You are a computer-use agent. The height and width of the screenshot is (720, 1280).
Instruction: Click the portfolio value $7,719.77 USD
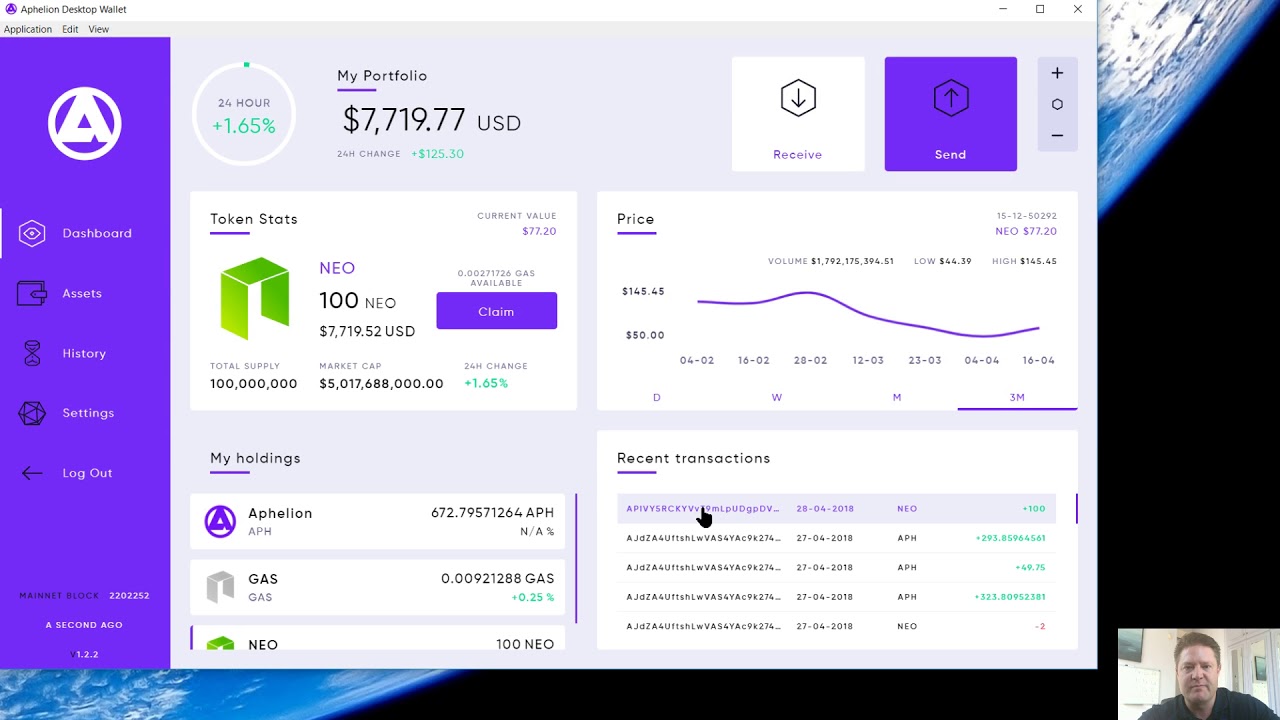click(x=432, y=121)
